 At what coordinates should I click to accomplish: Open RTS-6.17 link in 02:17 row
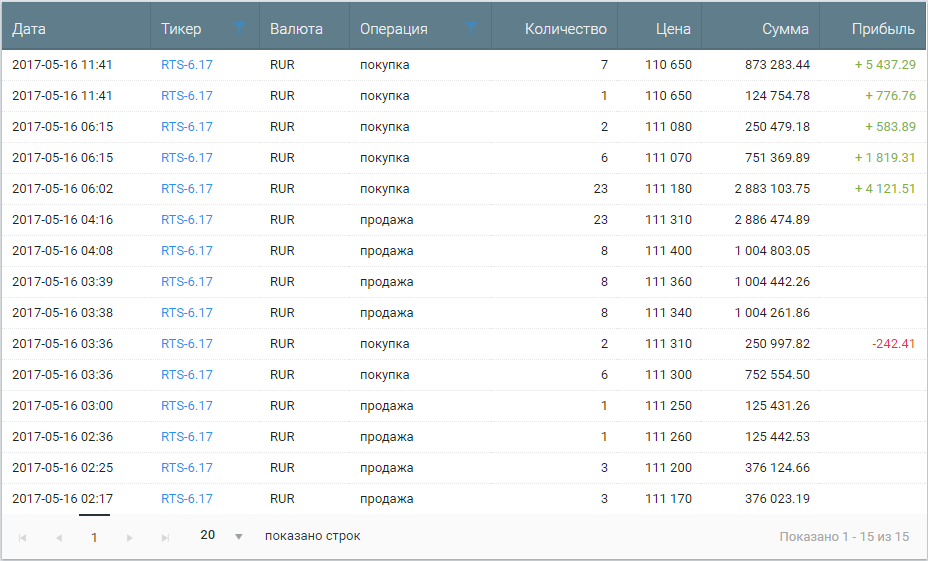point(186,499)
